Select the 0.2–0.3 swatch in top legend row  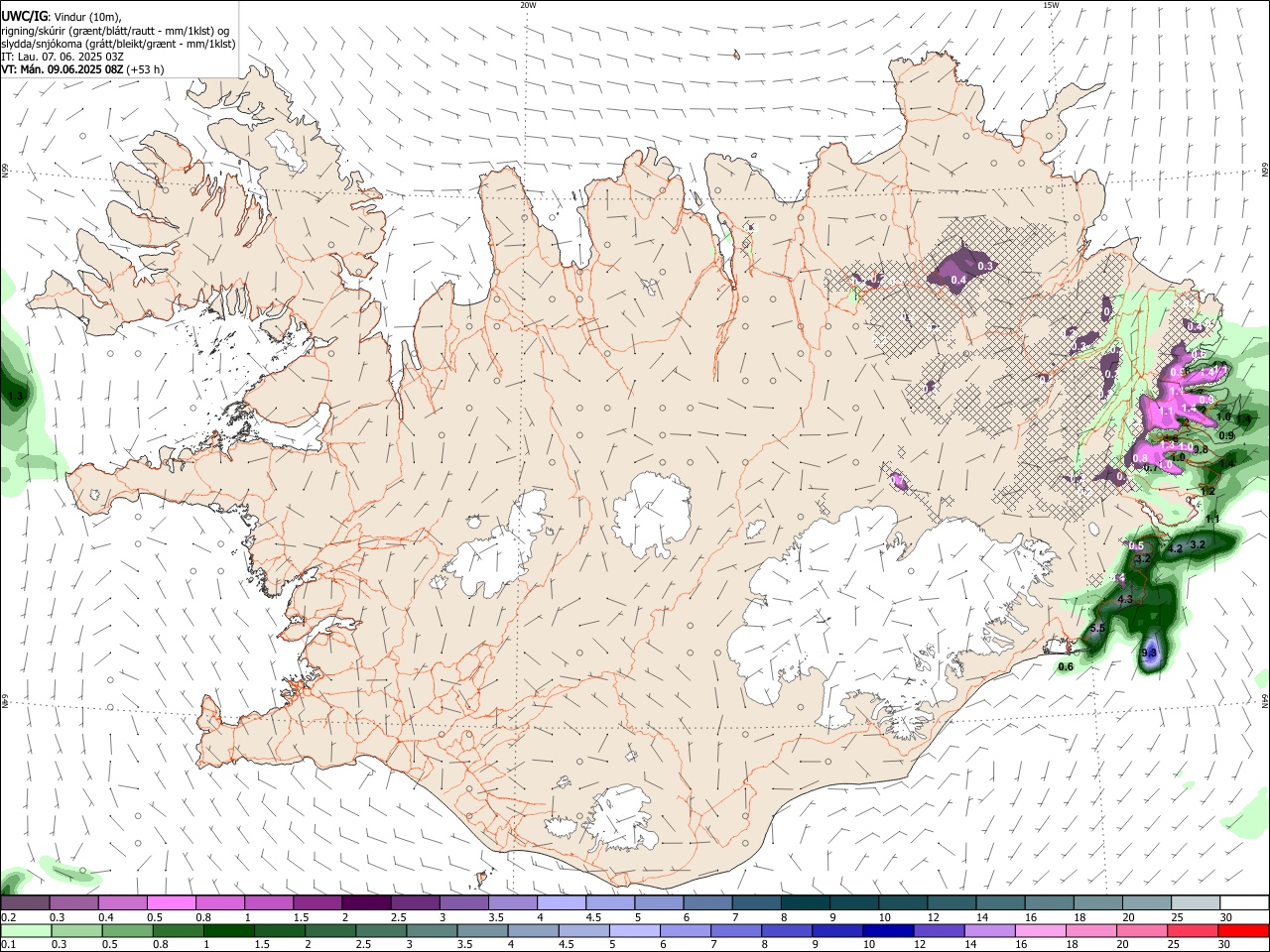[x=25, y=903]
